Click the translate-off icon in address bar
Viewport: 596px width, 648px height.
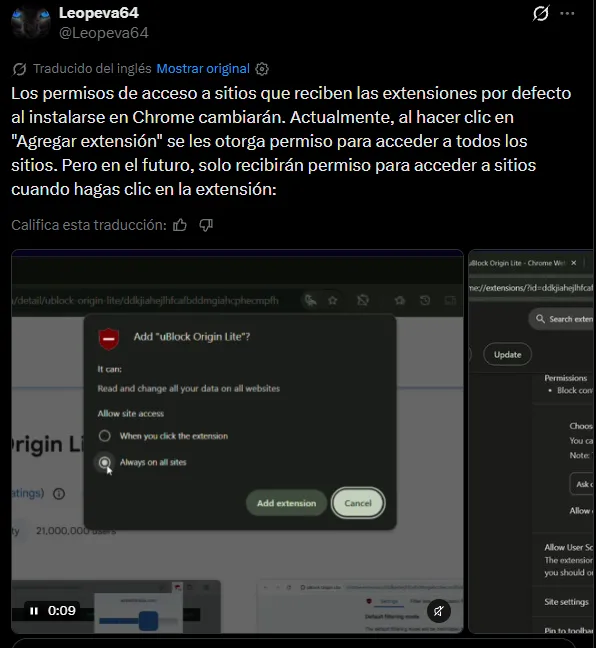[310, 300]
